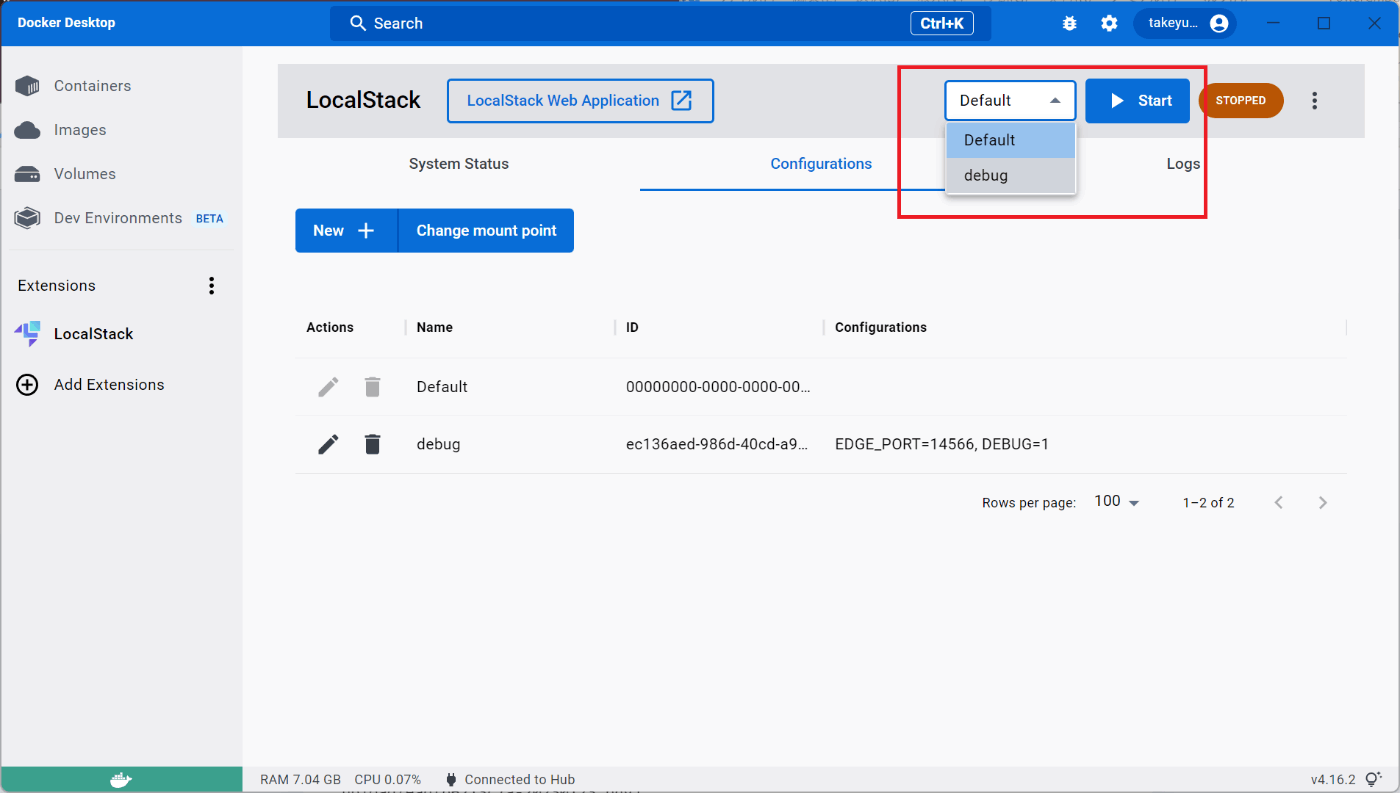
Task: Click the debug name cell
Action: point(438,444)
